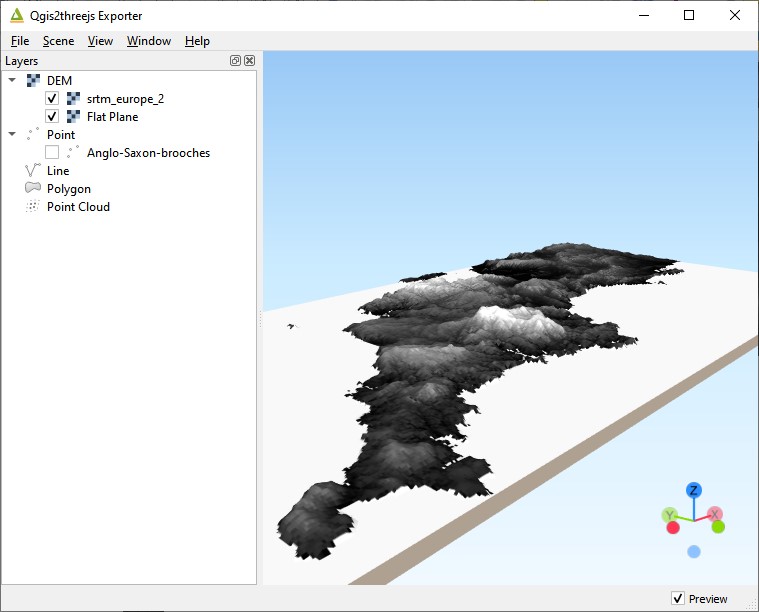The height and width of the screenshot is (612, 759).
Task: Click the Anglo-Saxon-brooches point icon
Action: pos(73,152)
